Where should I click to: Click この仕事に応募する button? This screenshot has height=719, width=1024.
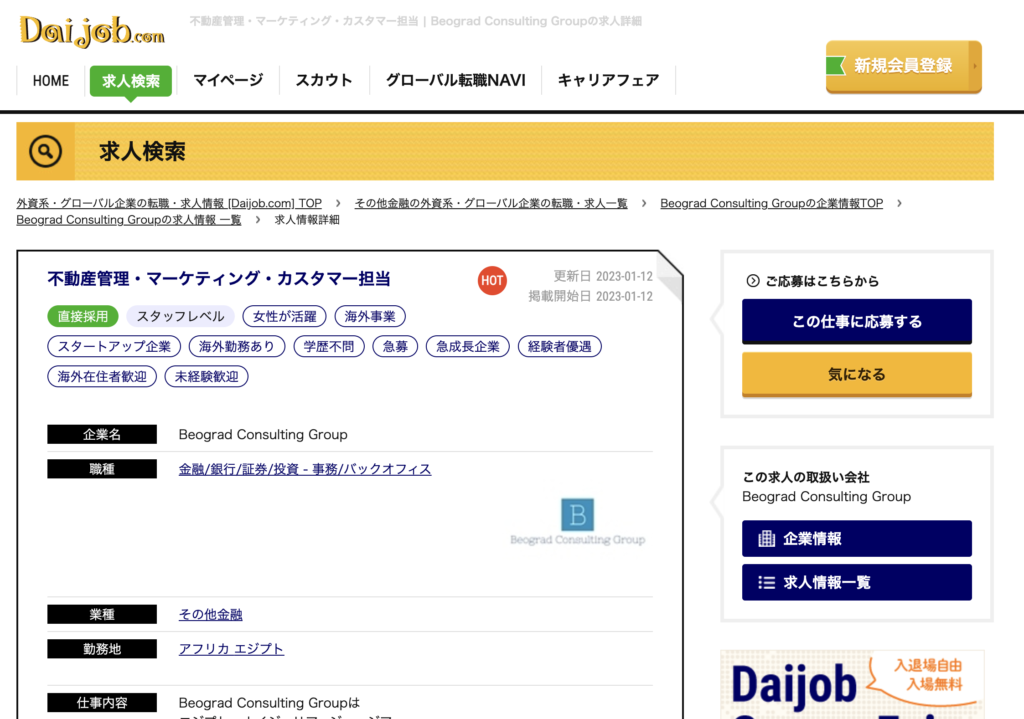pos(857,321)
